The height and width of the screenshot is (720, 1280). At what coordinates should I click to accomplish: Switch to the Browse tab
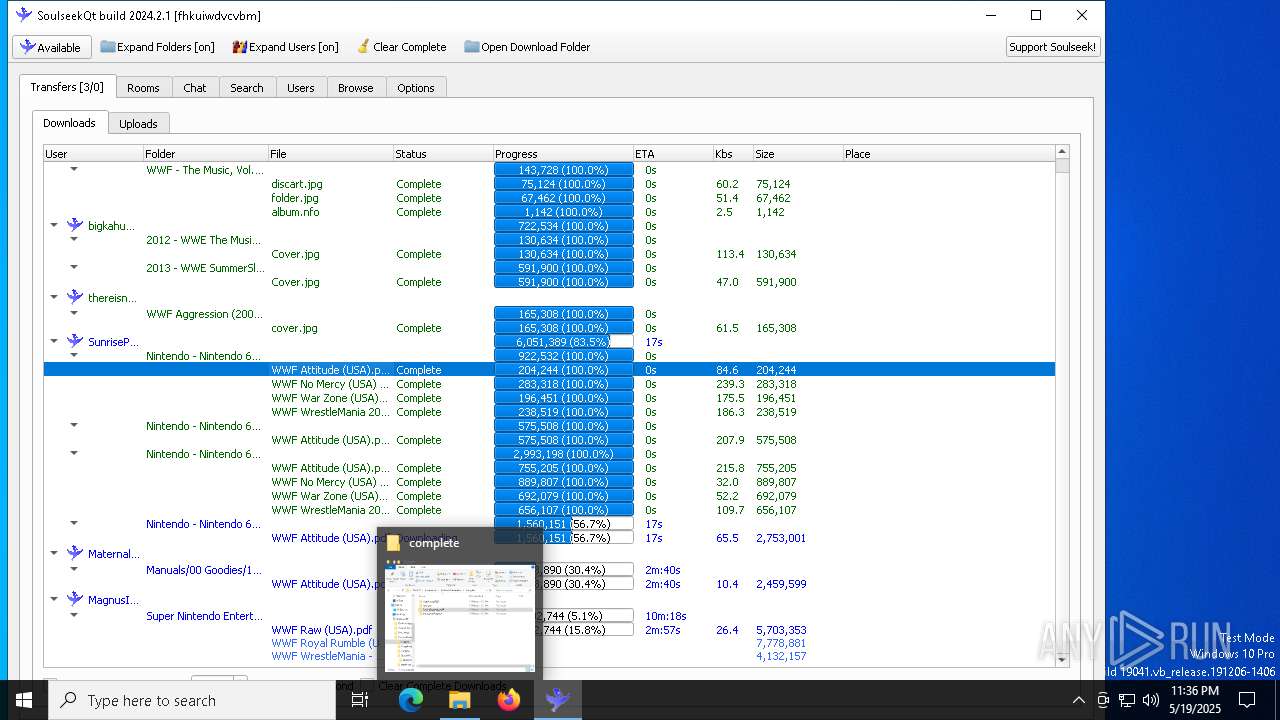(356, 88)
